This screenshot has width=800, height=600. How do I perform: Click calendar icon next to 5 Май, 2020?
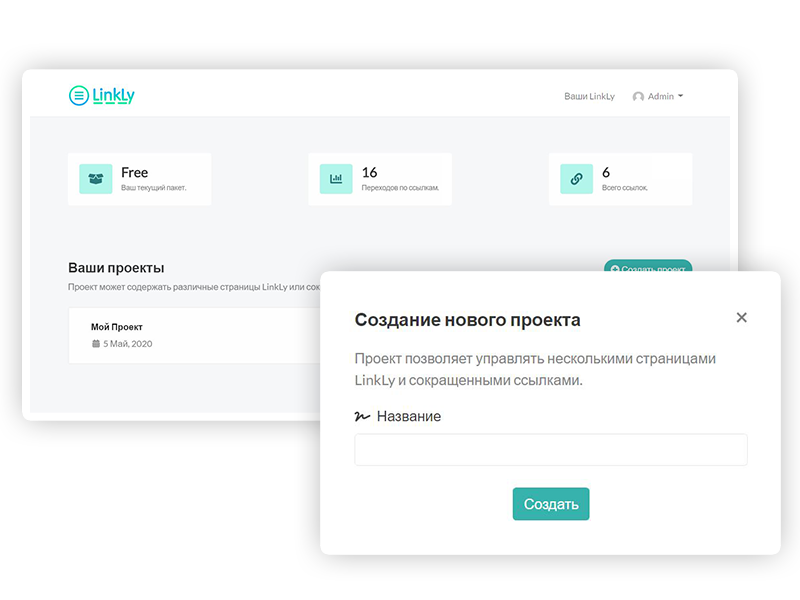click(x=96, y=344)
